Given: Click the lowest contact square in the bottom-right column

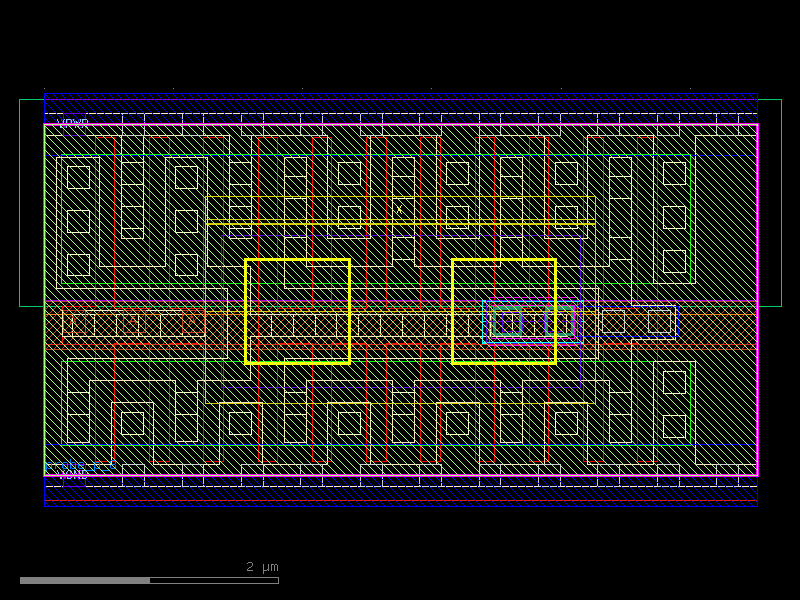Looking at the screenshot, I should click(674, 426).
